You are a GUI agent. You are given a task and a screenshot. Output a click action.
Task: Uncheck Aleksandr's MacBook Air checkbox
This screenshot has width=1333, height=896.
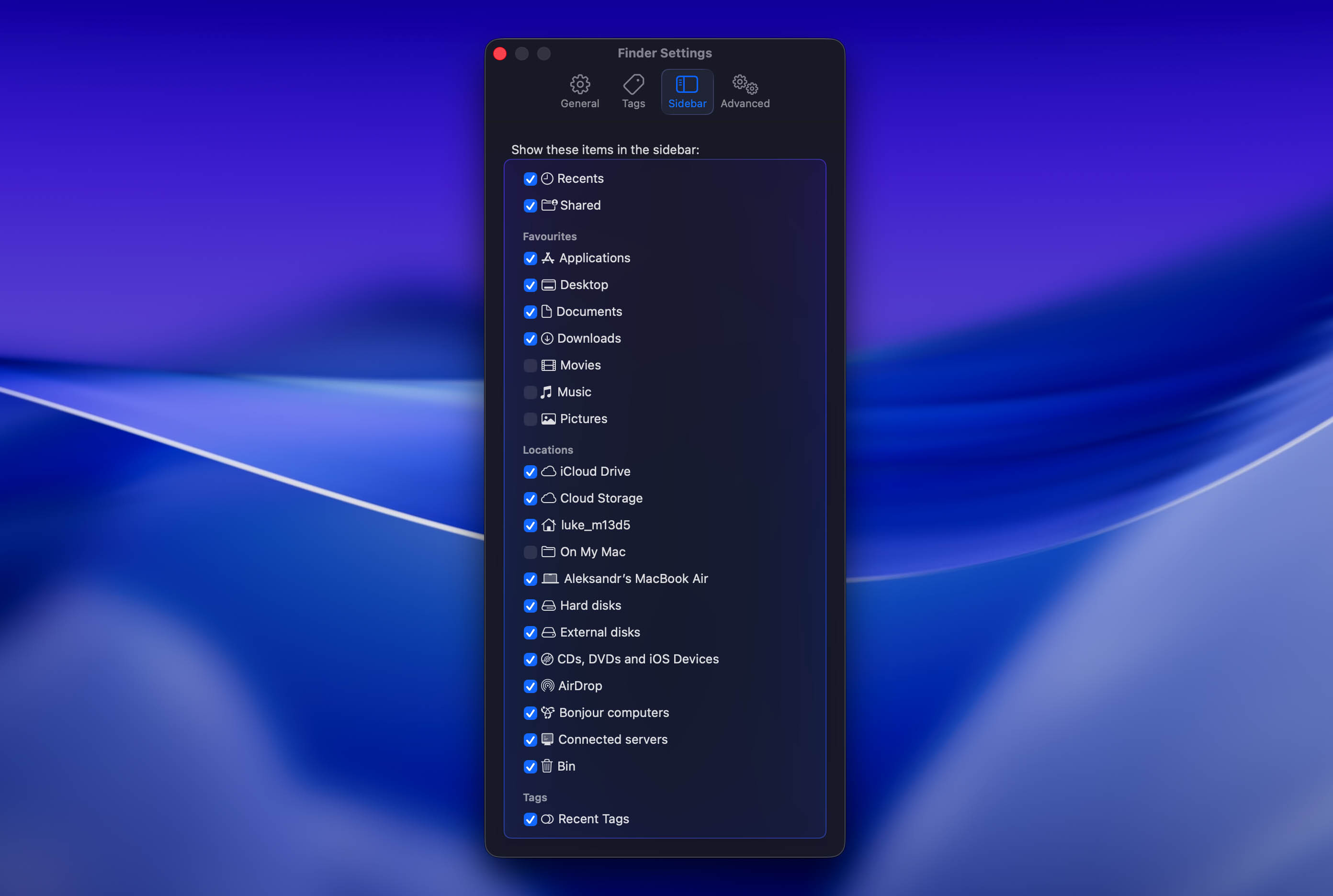coord(530,580)
